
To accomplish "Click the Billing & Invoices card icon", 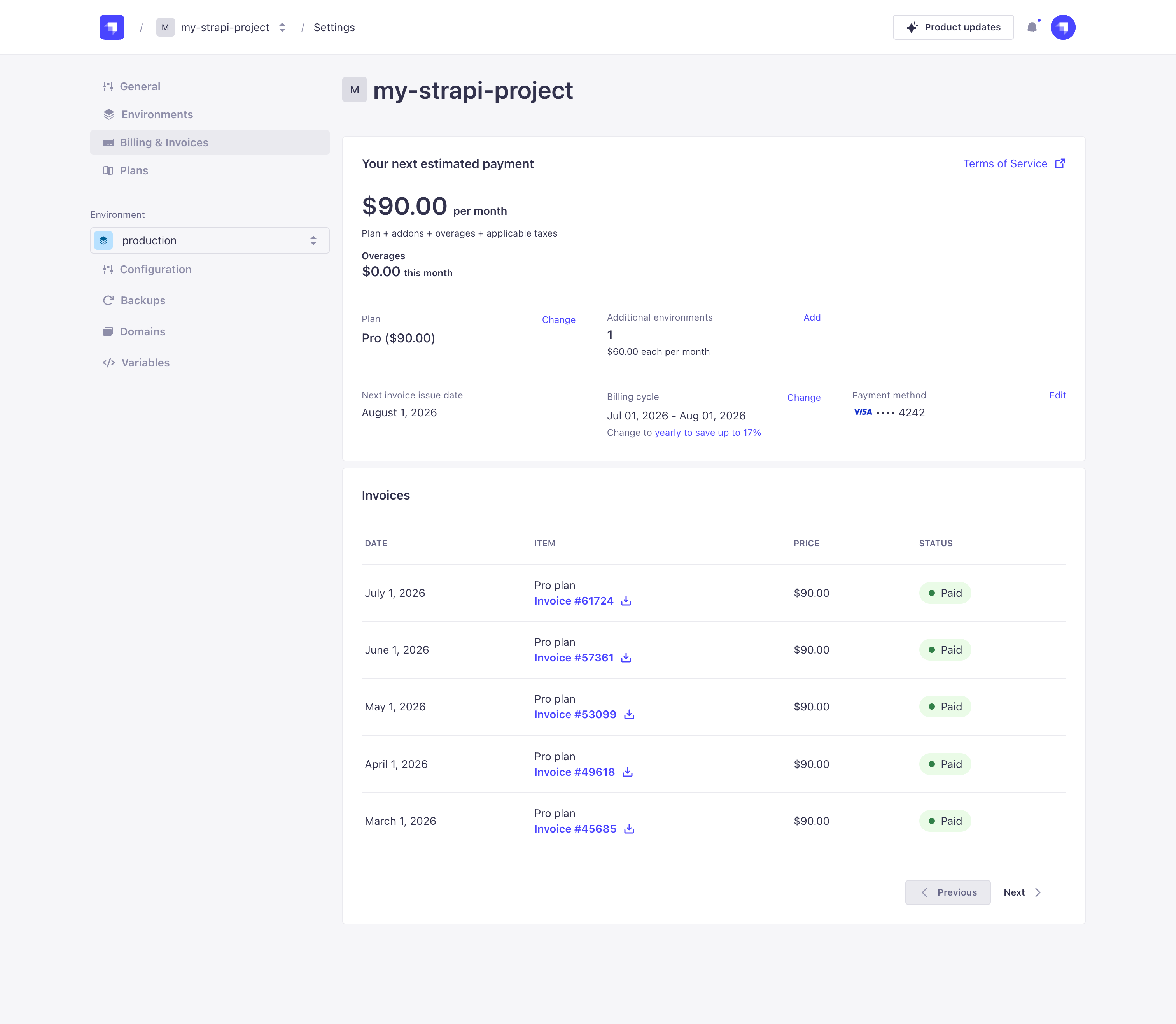I will (108, 143).
